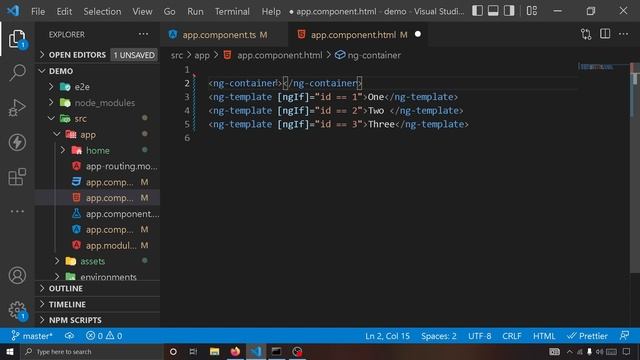
Task: Change language mode from HTML
Action: click(544, 336)
